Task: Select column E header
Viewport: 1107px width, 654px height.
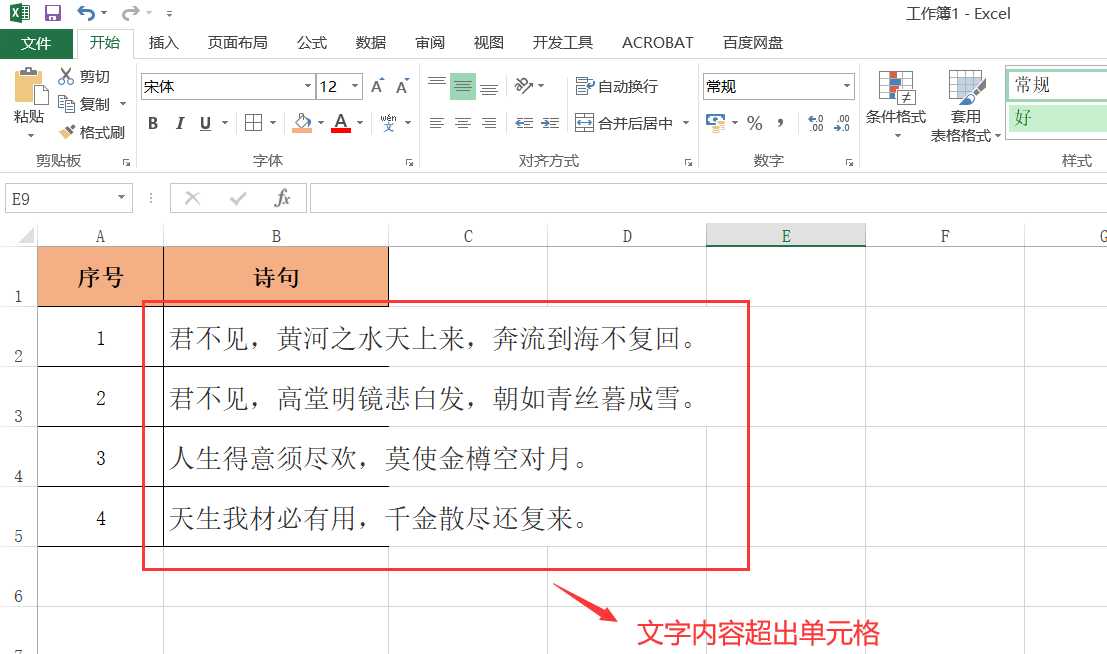Action: pos(786,236)
